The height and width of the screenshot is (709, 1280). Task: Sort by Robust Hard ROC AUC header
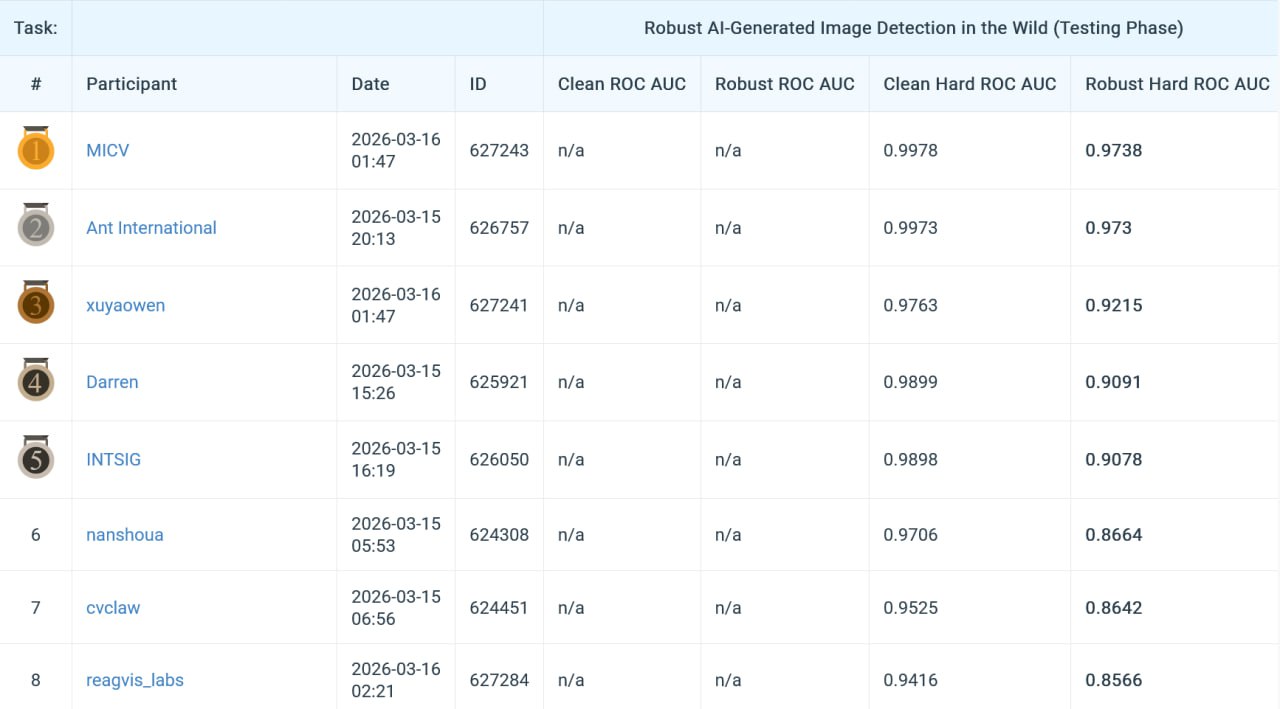1178,84
